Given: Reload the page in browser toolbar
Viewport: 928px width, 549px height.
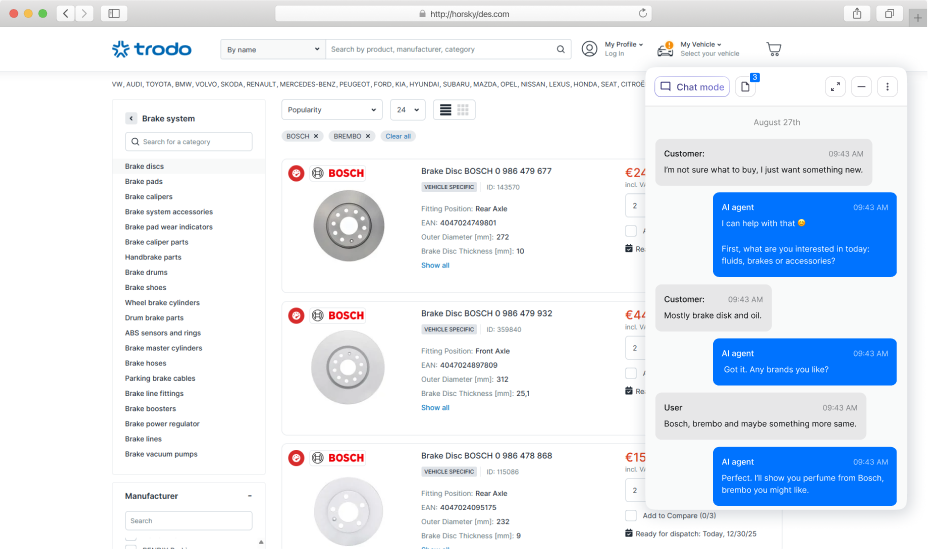Looking at the screenshot, I should 643,14.
